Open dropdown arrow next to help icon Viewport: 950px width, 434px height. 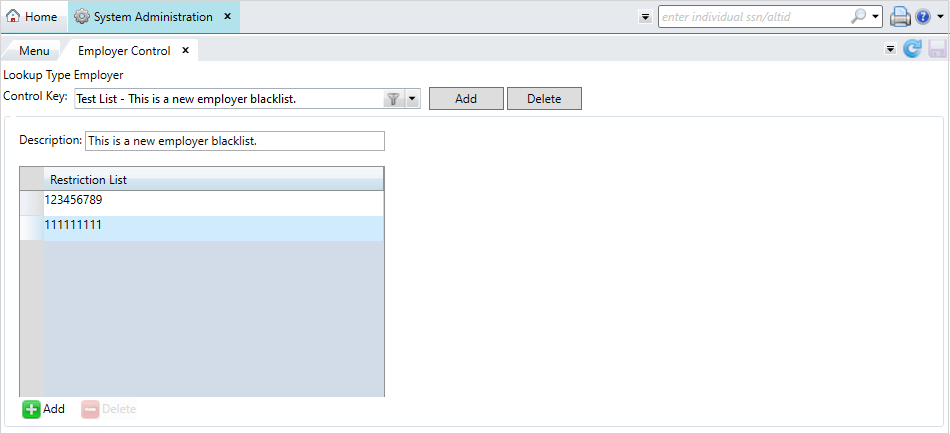[941, 18]
